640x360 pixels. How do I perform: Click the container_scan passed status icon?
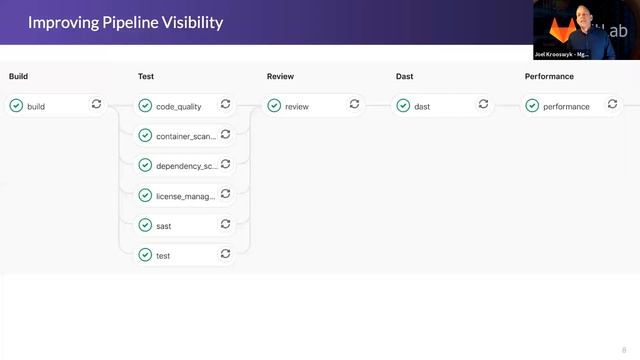(x=145, y=136)
